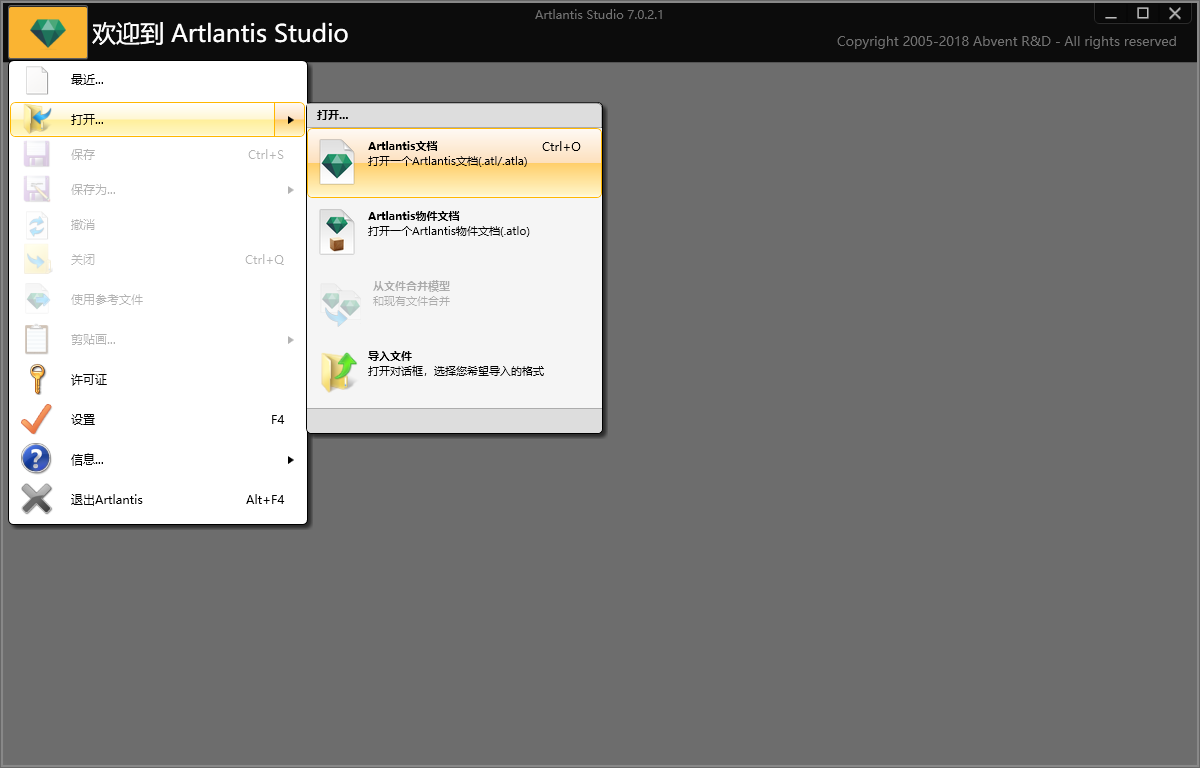Click the orange checkmark icon for 设置

coord(37,420)
